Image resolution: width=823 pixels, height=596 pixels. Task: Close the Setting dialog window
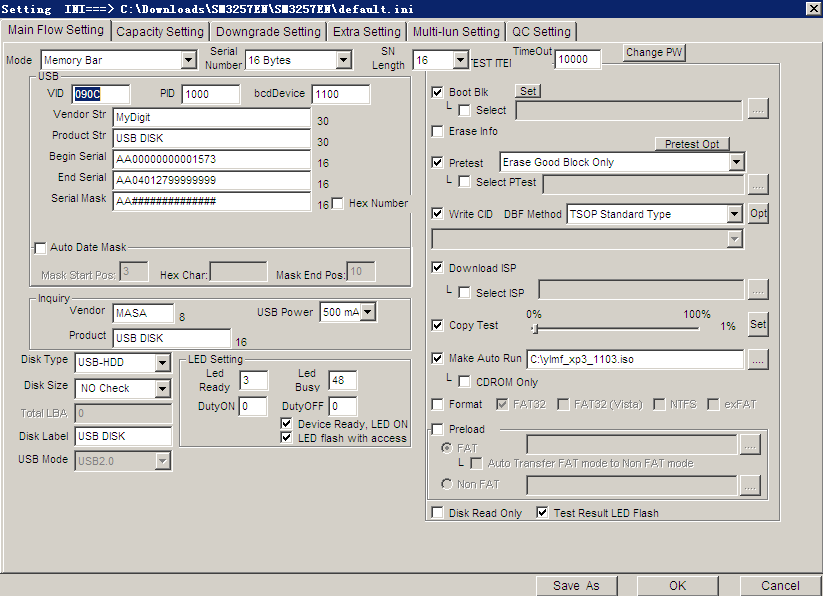coord(814,8)
